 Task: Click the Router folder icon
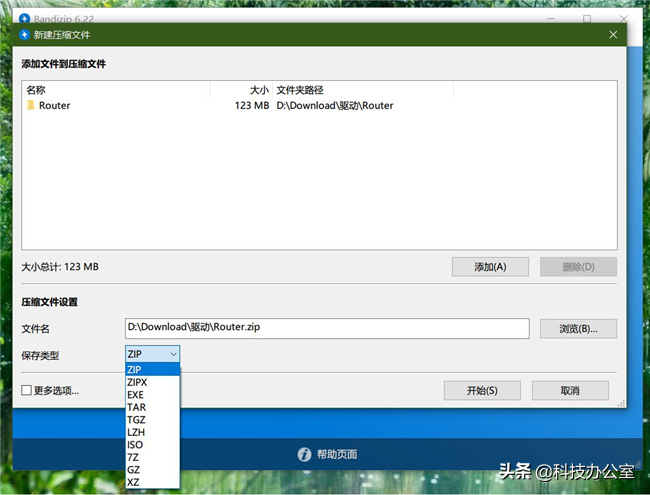[x=31, y=105]
